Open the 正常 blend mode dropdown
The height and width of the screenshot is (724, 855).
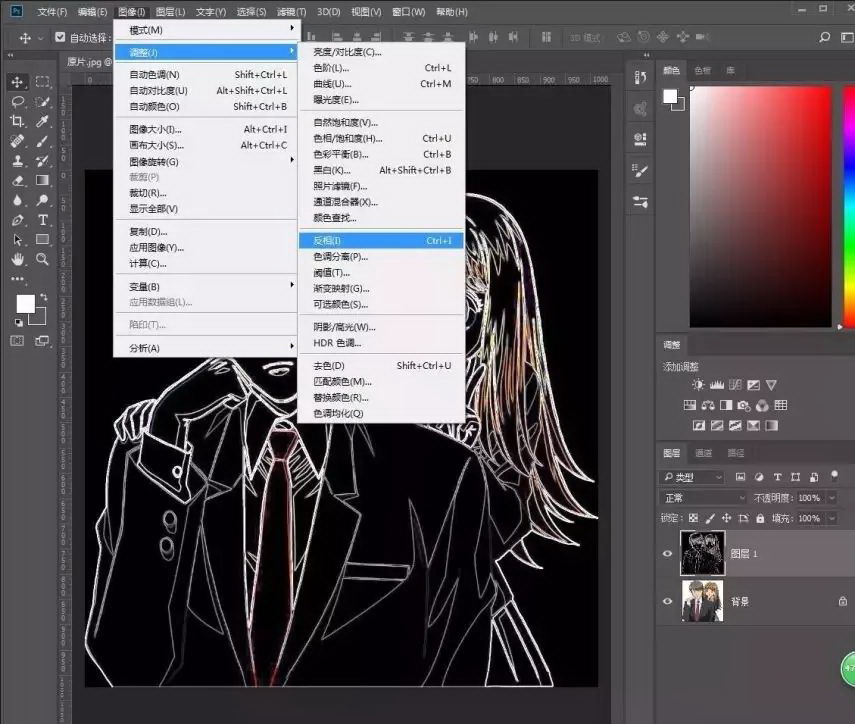703,498
